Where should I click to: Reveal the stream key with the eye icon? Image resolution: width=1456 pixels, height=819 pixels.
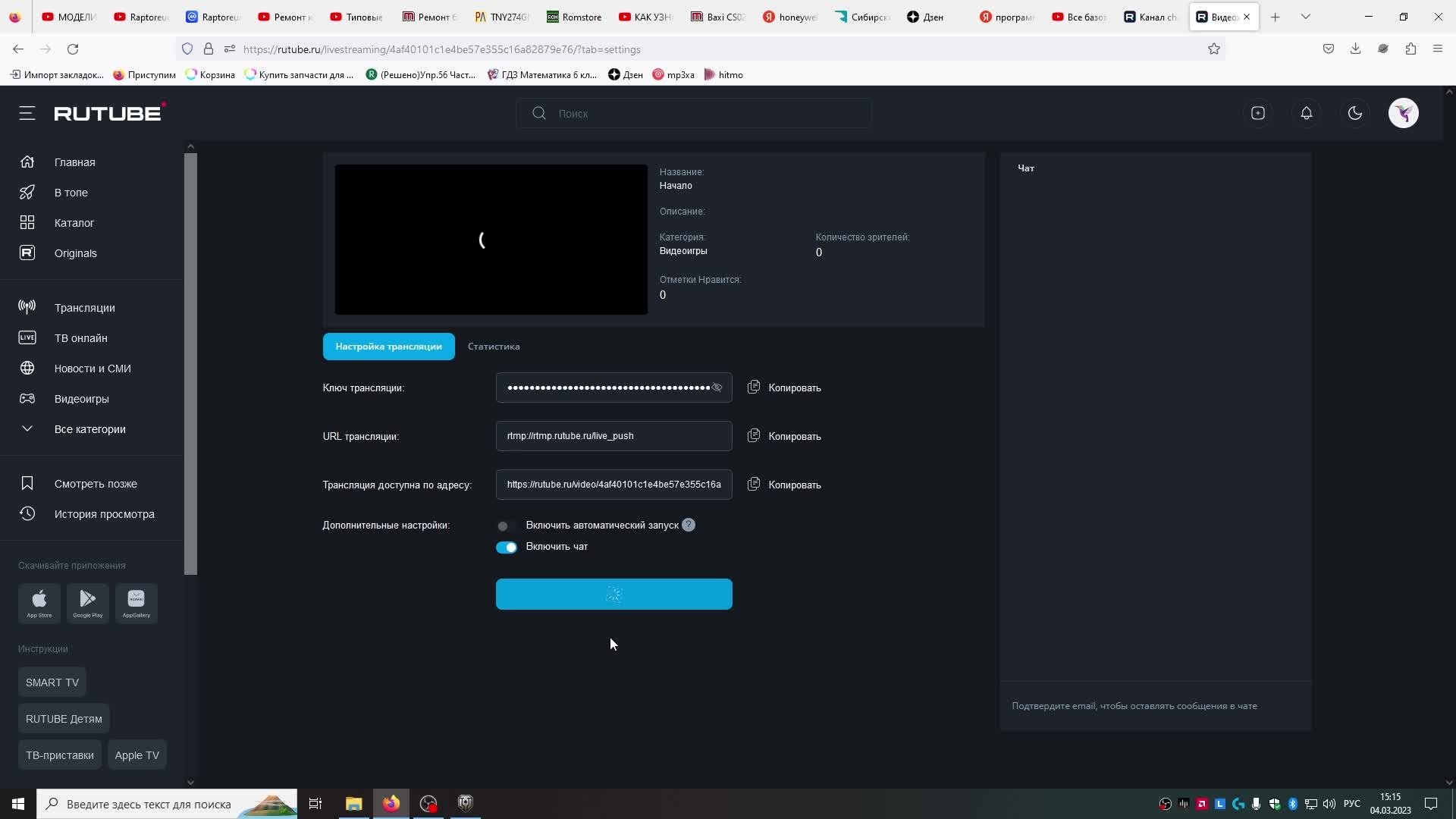point(717,388)
